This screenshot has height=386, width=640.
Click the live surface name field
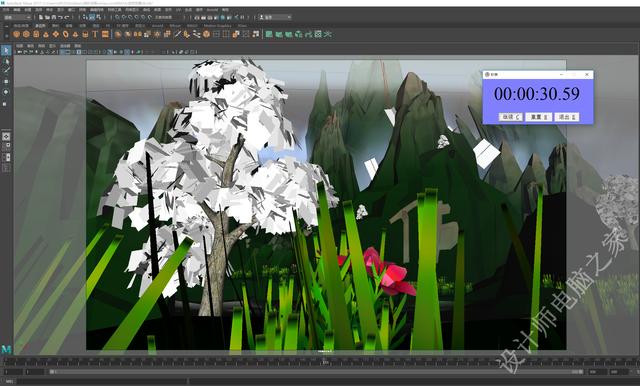tap(169, 17)
